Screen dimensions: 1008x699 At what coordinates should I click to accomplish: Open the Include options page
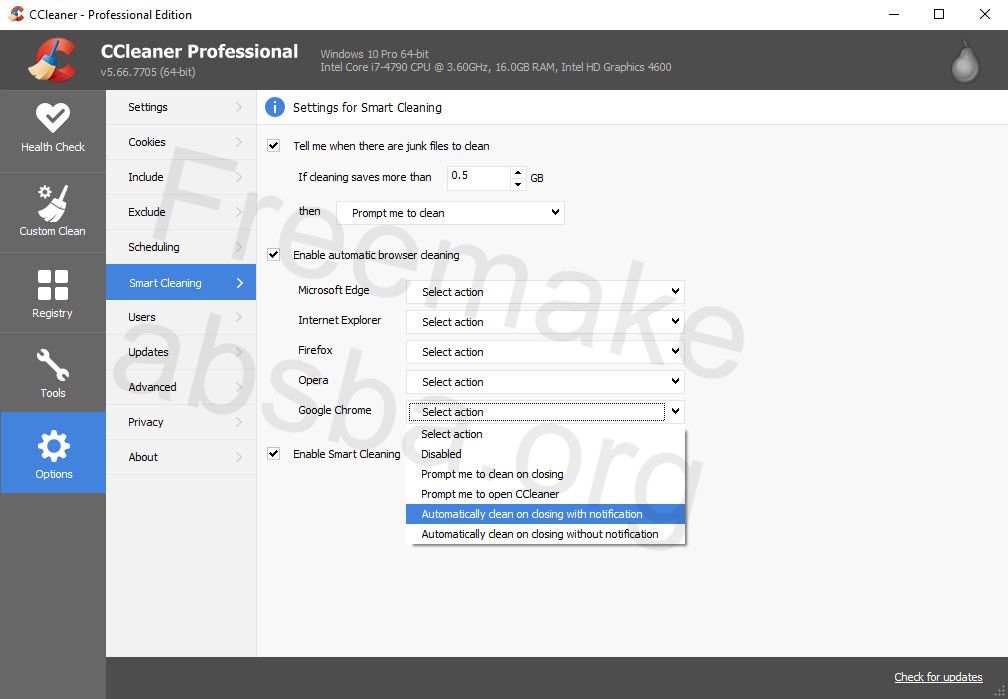tap(181, 177)
